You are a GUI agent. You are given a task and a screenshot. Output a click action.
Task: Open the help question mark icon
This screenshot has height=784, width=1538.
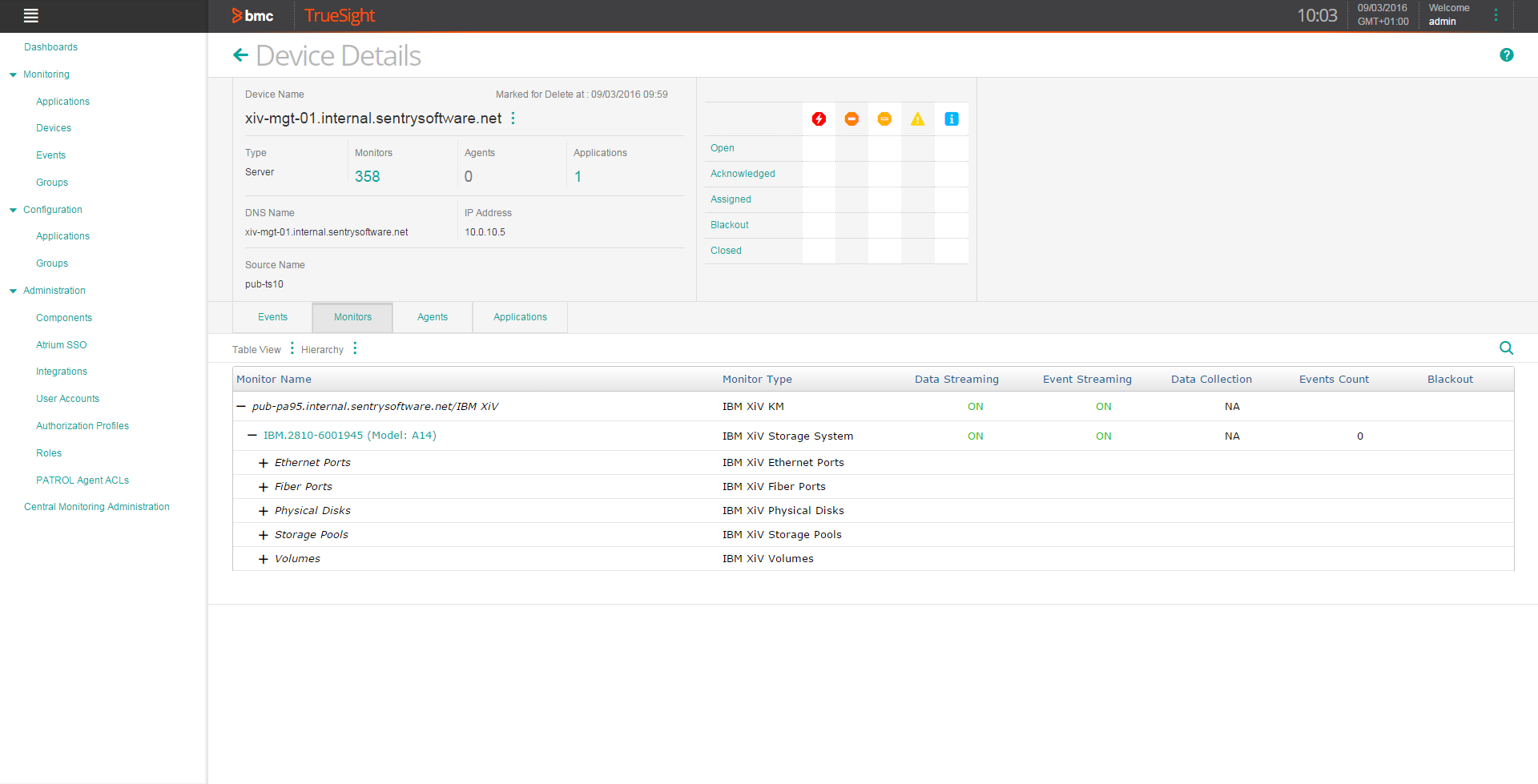pos(1506,55)
